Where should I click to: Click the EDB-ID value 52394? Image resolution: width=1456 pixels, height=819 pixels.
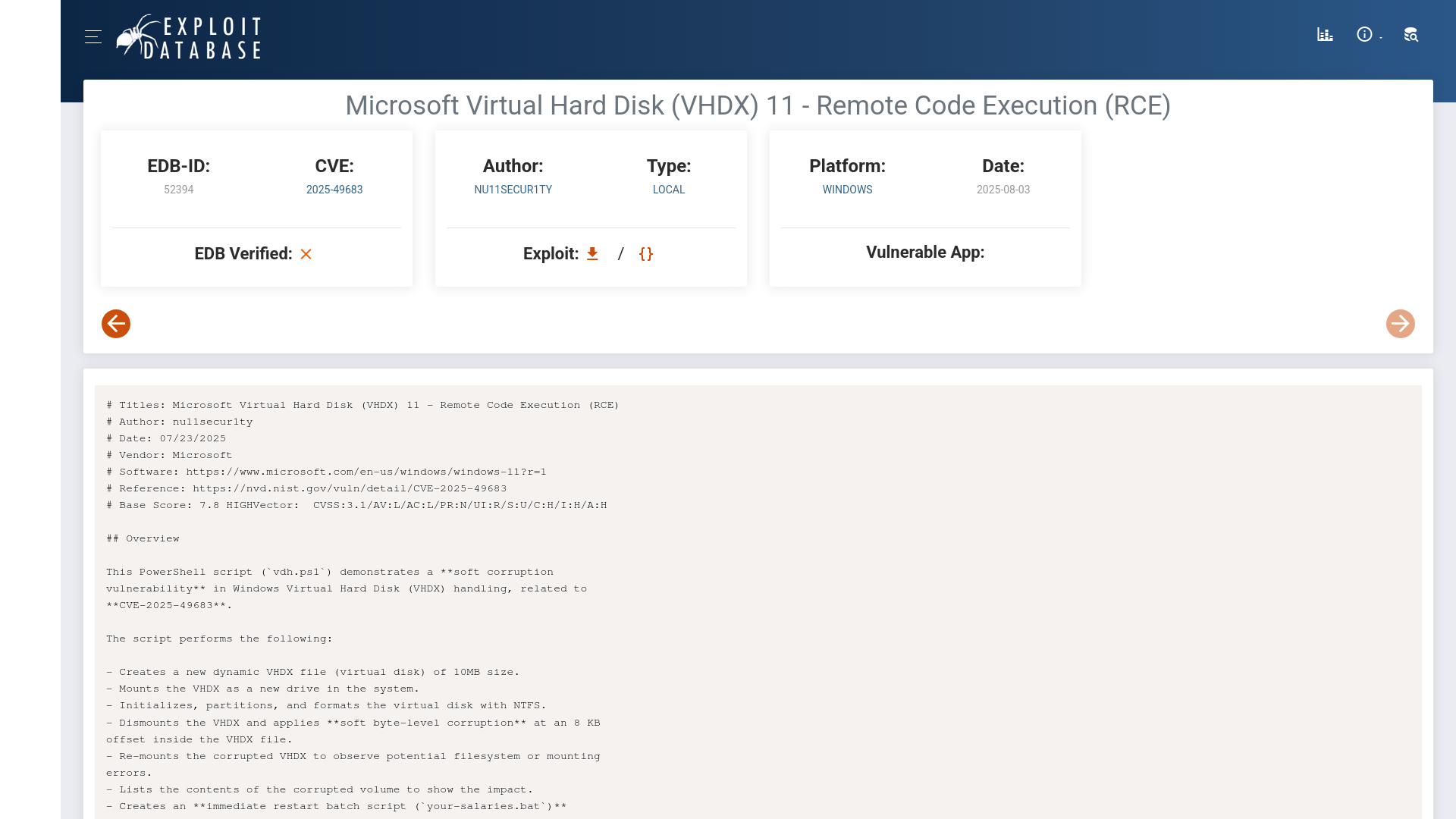click(179, 190)
